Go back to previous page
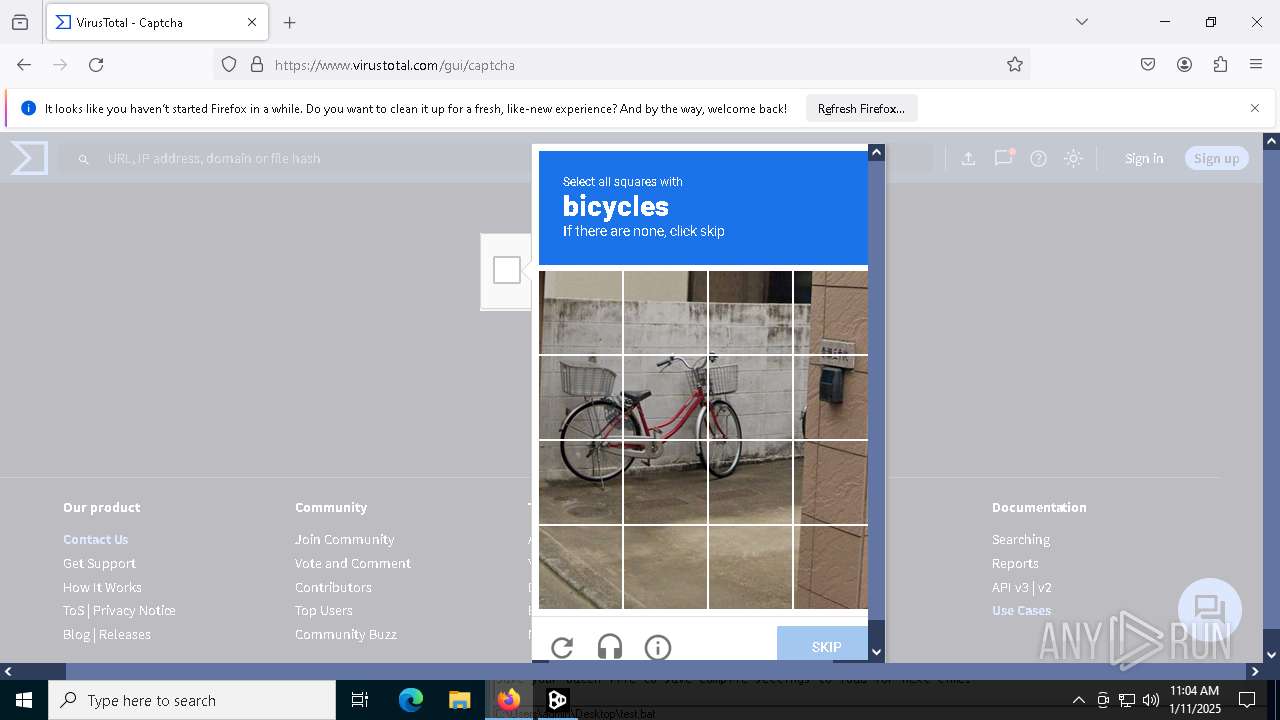The image size is (1280, 720). [24, 65]
